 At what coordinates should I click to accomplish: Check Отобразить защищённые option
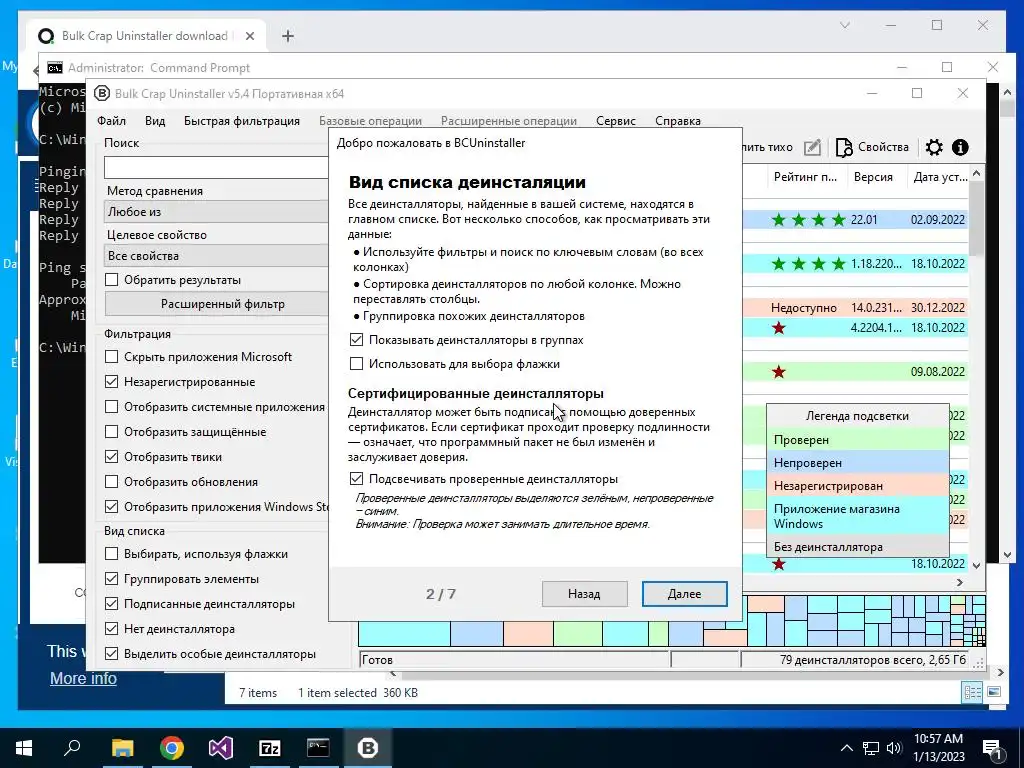coord(112,432)
